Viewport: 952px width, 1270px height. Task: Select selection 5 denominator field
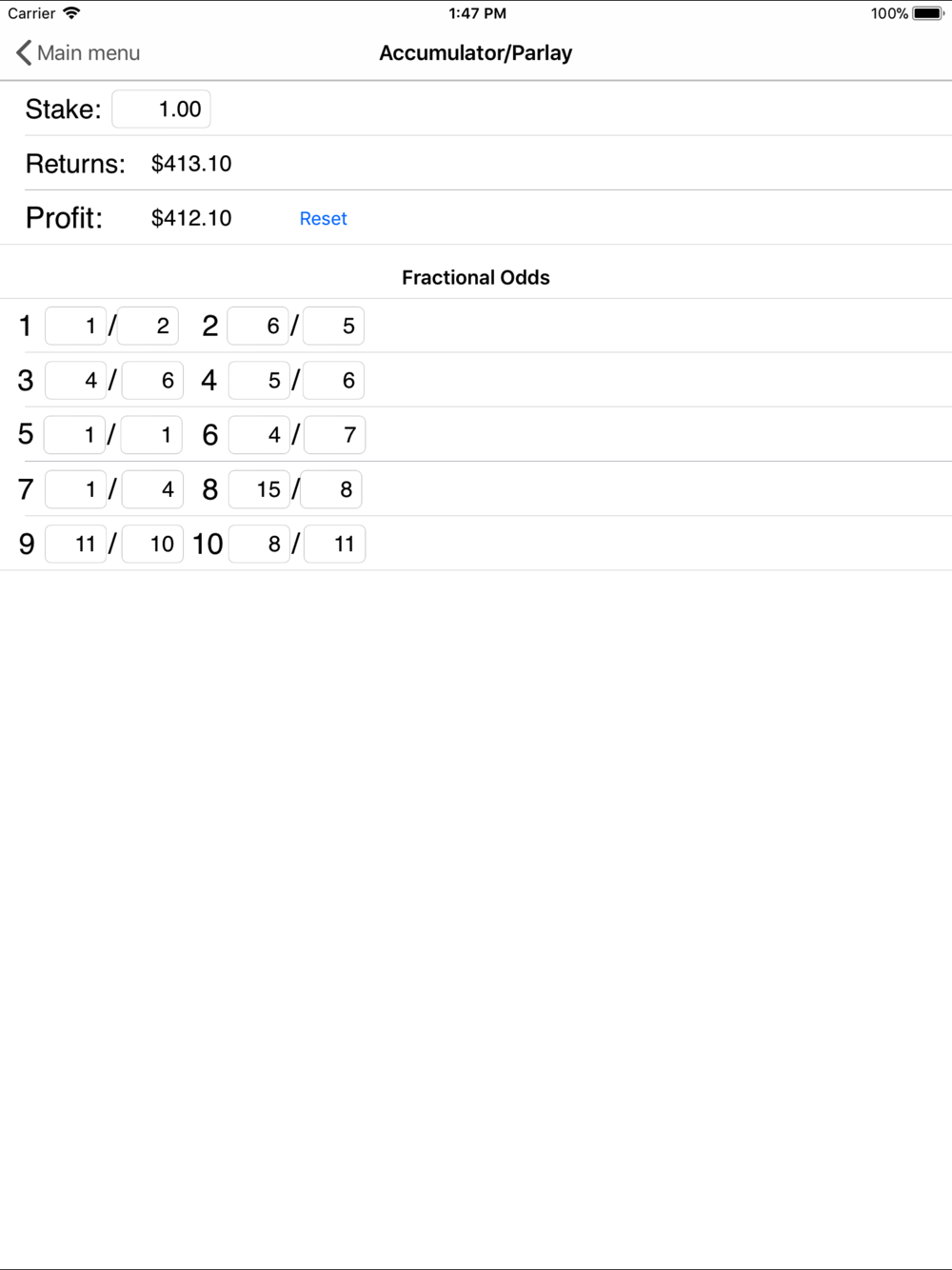[151, 434]
